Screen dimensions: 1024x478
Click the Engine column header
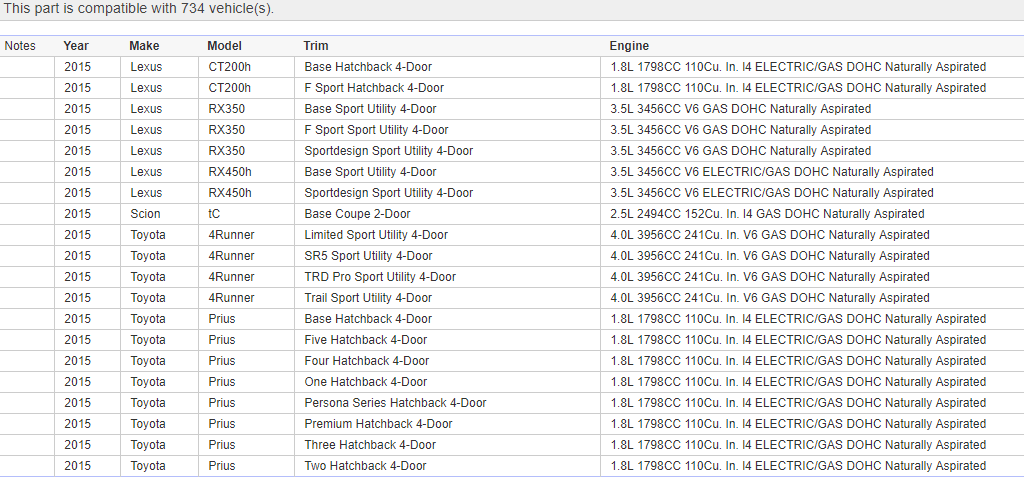[629, 46]
